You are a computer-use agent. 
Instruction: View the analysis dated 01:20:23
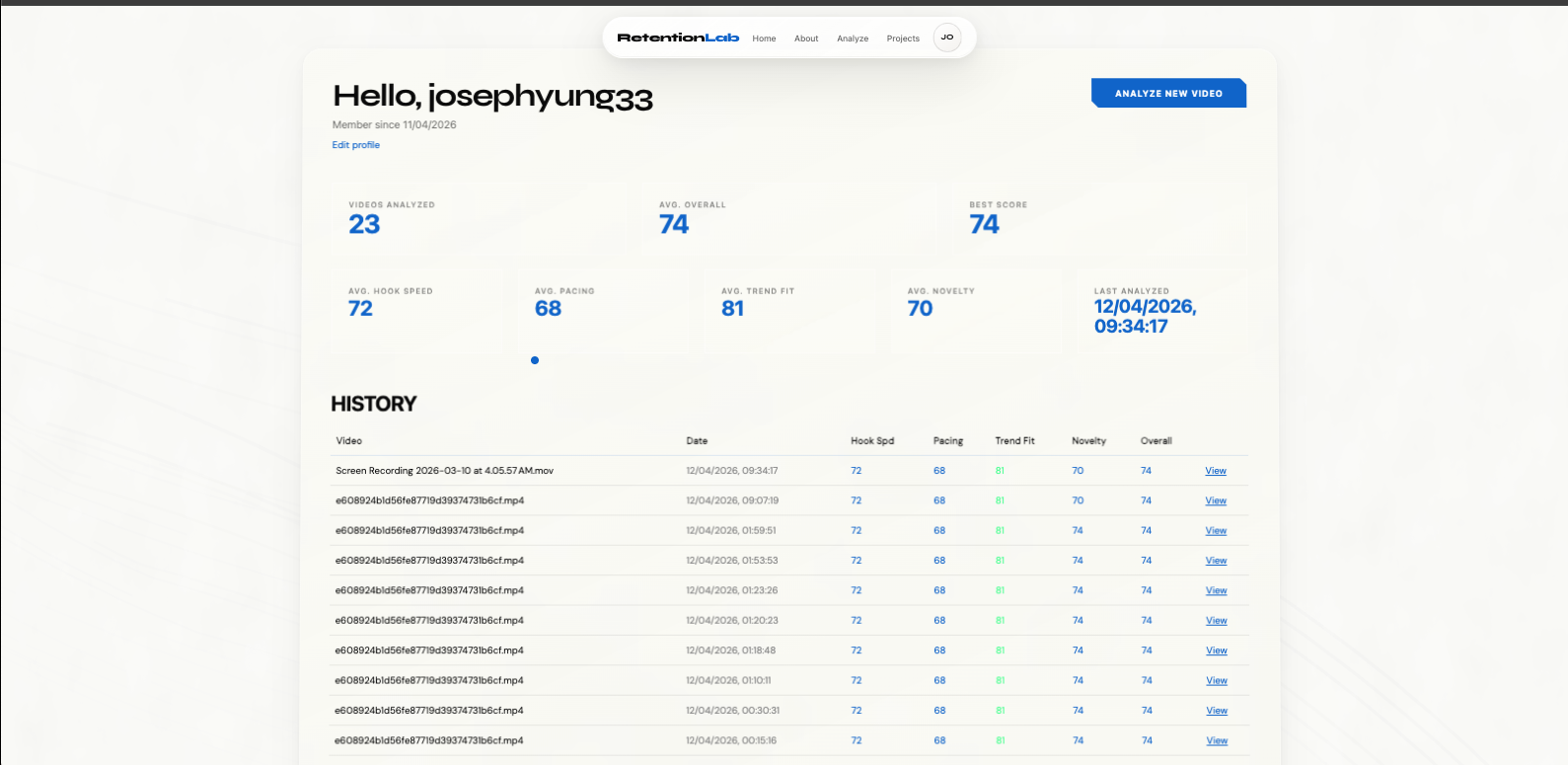[x=1216, y=621]
